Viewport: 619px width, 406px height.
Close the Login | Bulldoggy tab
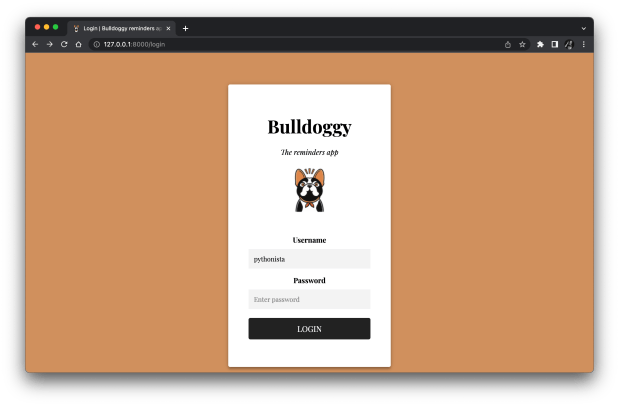tap(168, 28)
